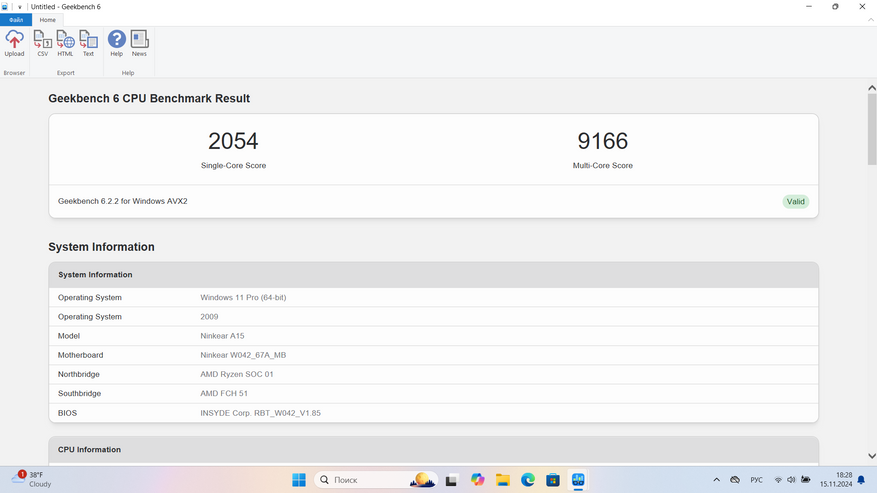Show hidden system tray icons
This screenshot has width=877, height=493.
click(716, 480)
